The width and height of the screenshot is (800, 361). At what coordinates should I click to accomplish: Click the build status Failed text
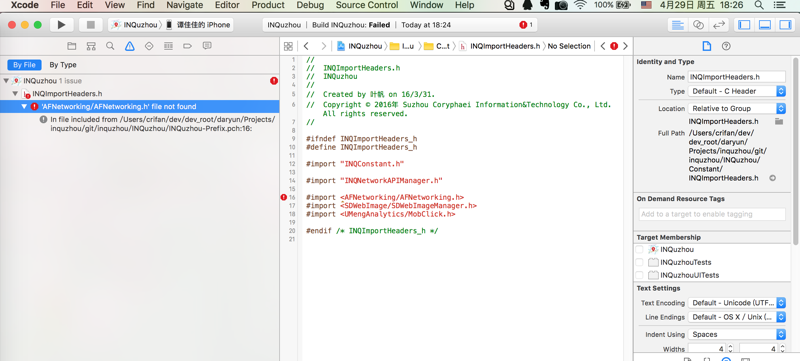coord(379,24)
